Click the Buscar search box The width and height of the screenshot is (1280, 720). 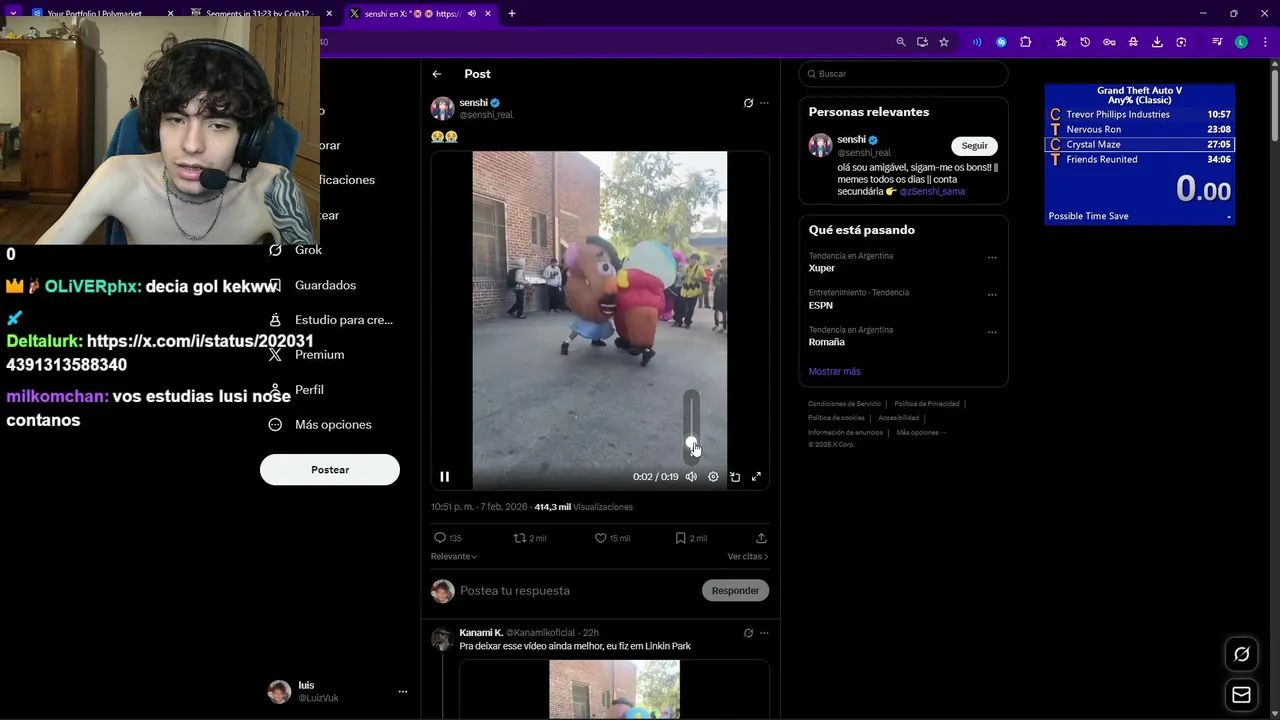(903, 74)
